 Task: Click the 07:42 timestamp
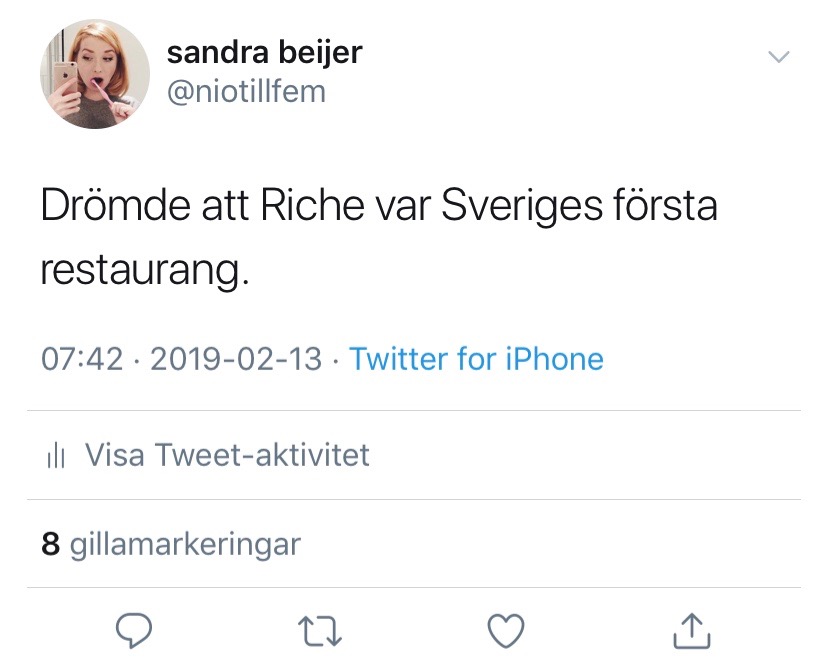click(81, 359)
